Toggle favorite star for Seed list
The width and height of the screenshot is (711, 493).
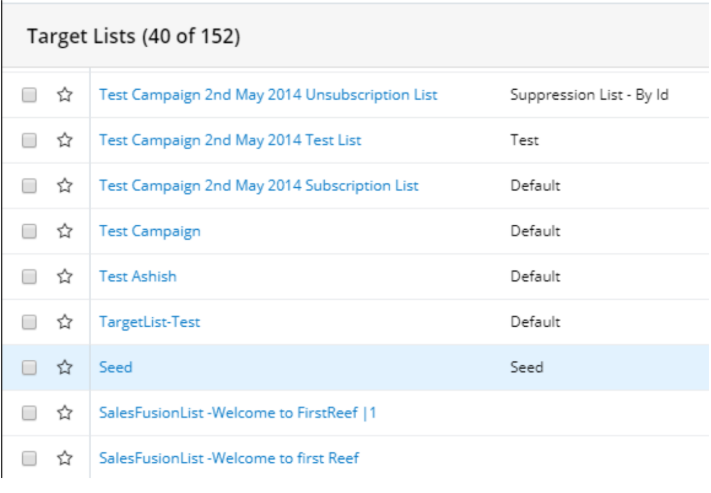click(65, 368)
